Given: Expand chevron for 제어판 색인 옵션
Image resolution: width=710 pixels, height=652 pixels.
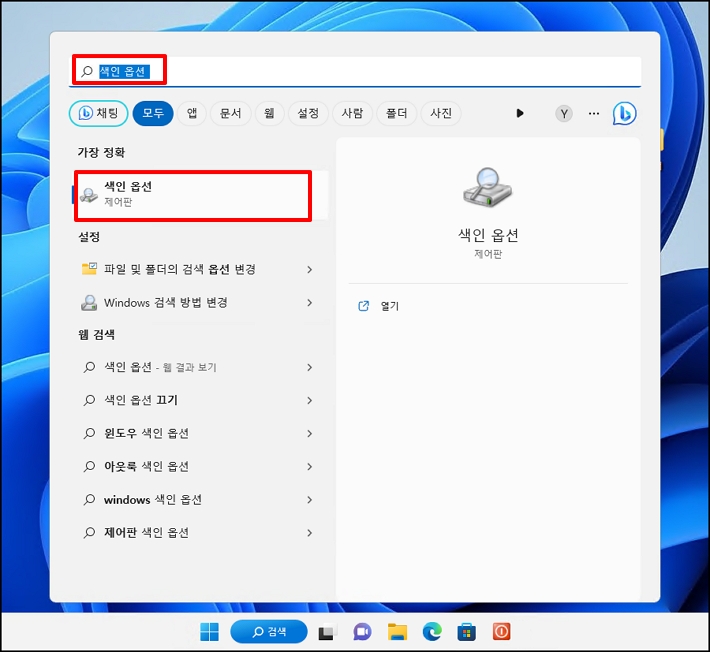Looking at the screenshot, I should (310, 533).
